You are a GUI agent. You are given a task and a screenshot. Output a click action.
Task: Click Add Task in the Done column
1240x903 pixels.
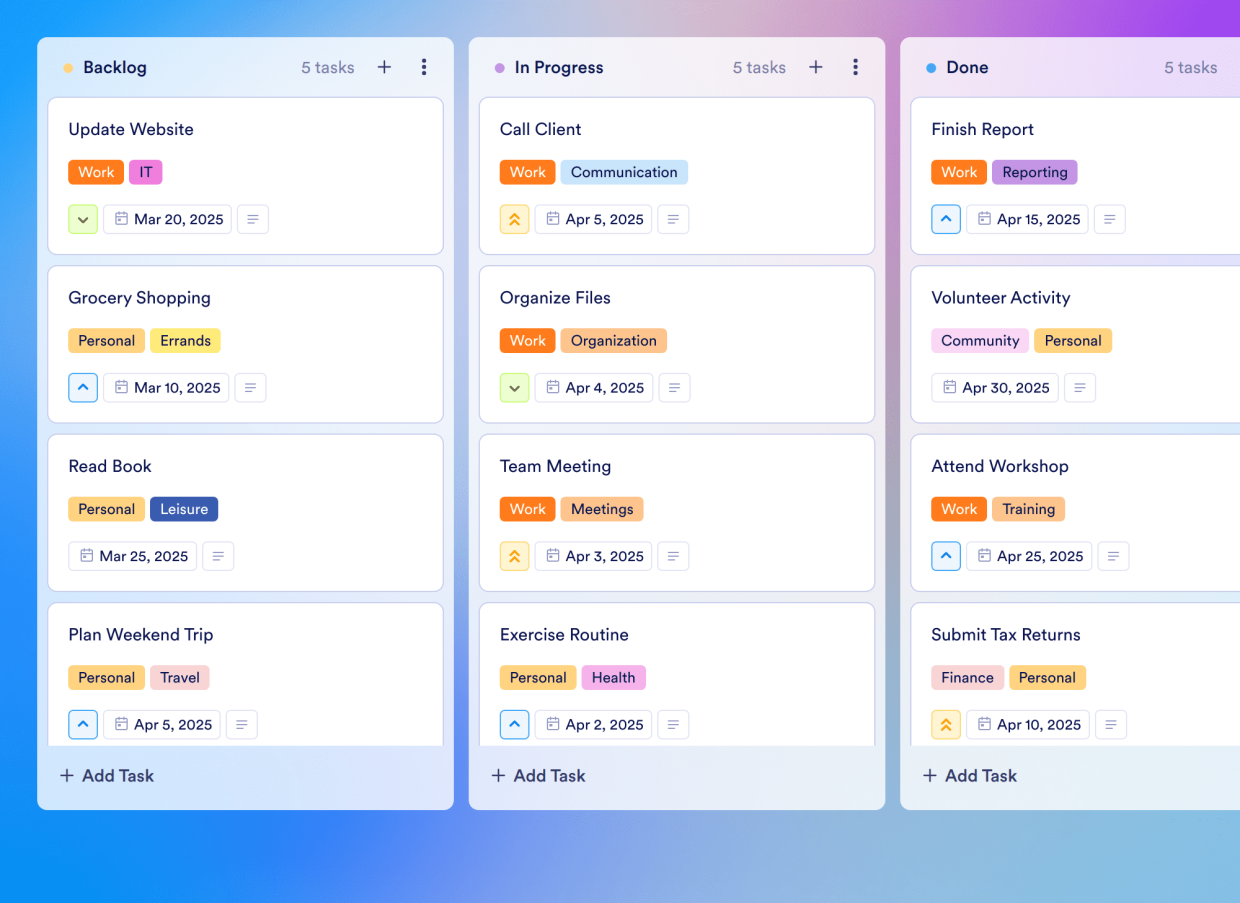click(969, 775)
